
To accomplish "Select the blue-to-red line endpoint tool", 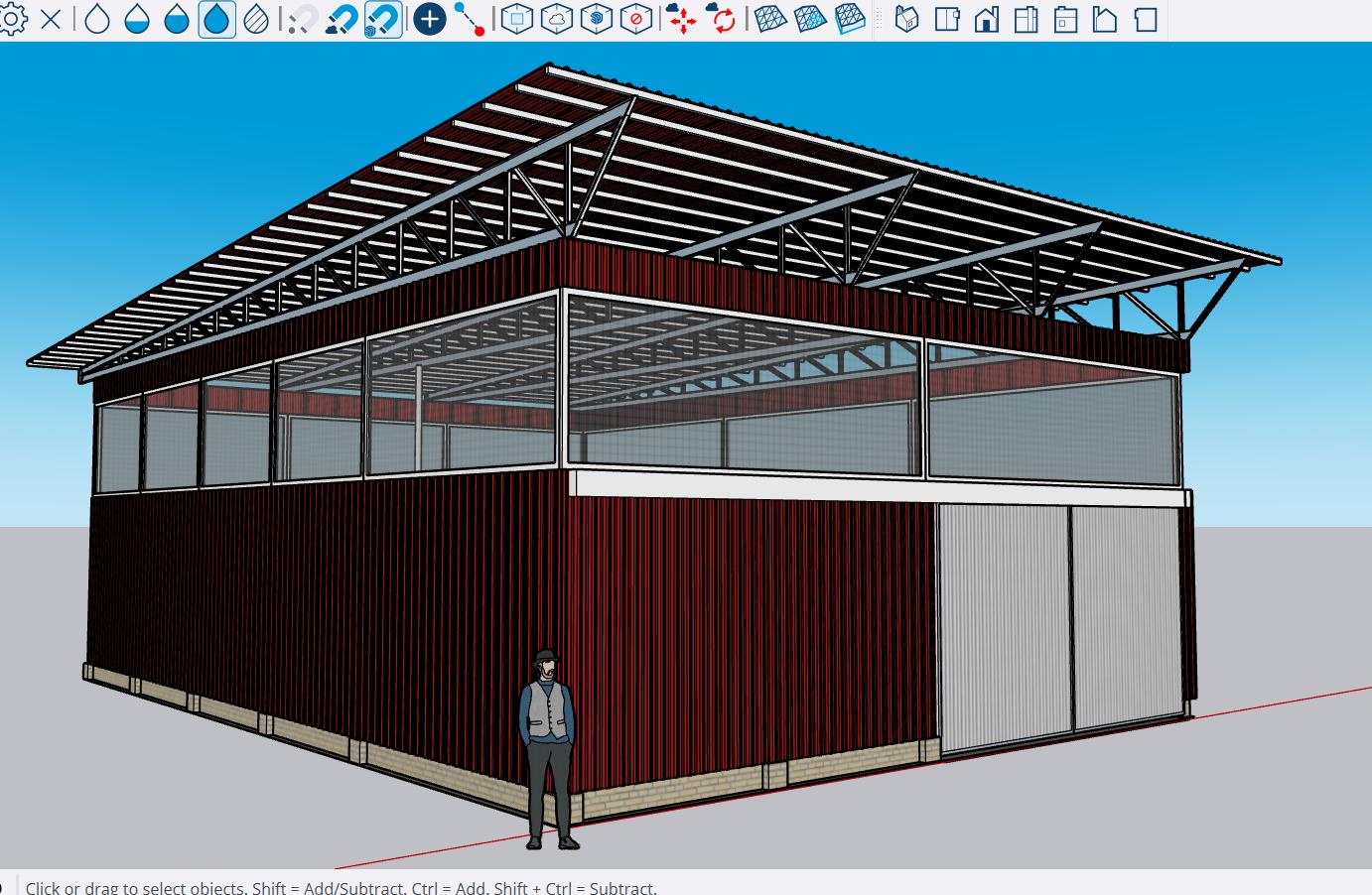I will click(469, 19).
